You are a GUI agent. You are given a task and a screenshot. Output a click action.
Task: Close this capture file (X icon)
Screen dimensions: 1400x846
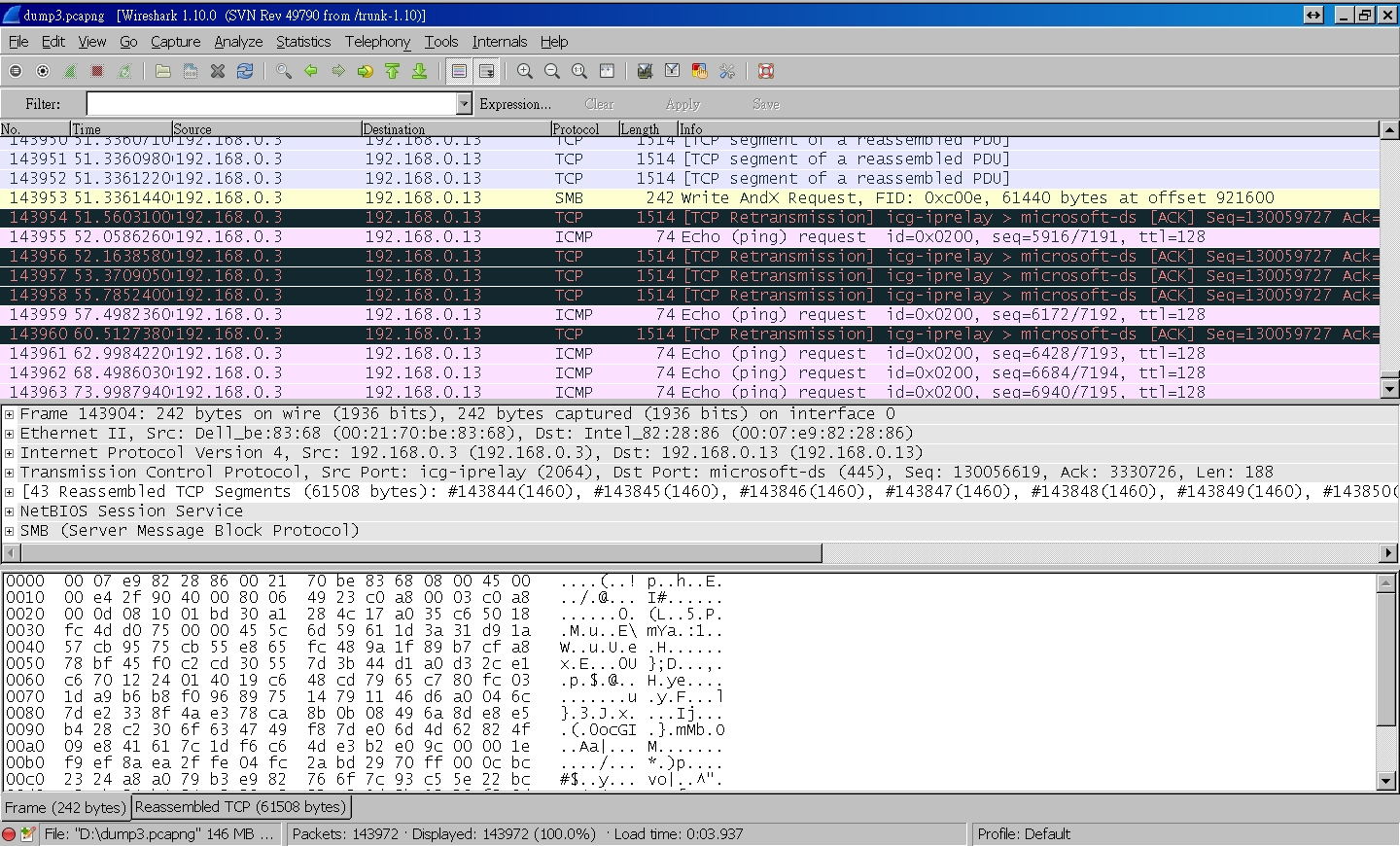coord(218,71)
